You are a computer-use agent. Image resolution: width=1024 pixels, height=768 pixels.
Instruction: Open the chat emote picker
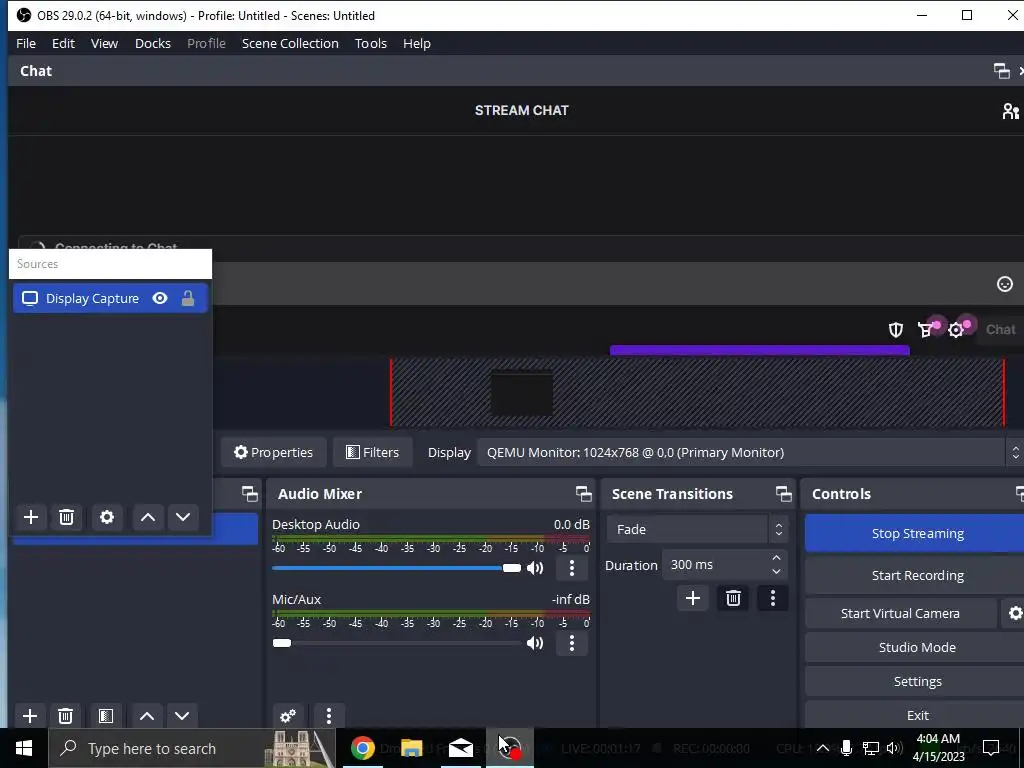(1004, 284)
